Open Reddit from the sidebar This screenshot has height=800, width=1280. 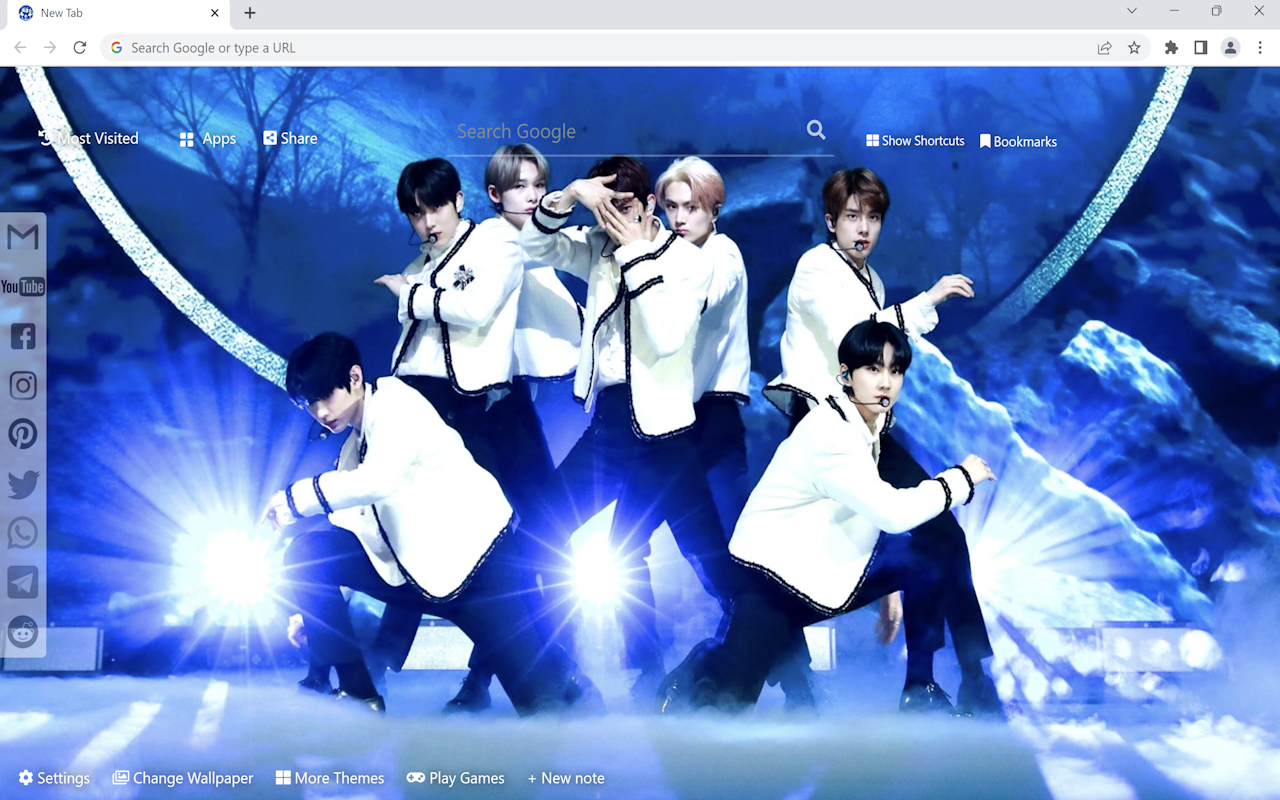(x=22, y=632)
